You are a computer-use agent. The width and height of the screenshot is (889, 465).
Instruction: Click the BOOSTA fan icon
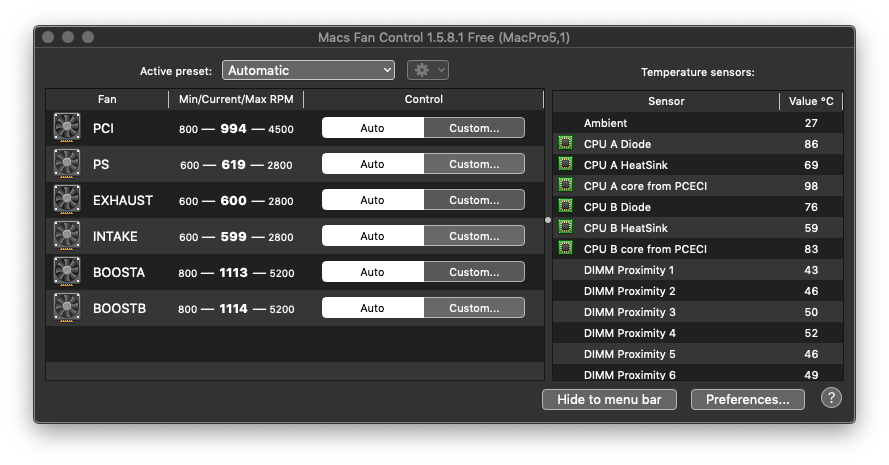[x=67, y=272]
